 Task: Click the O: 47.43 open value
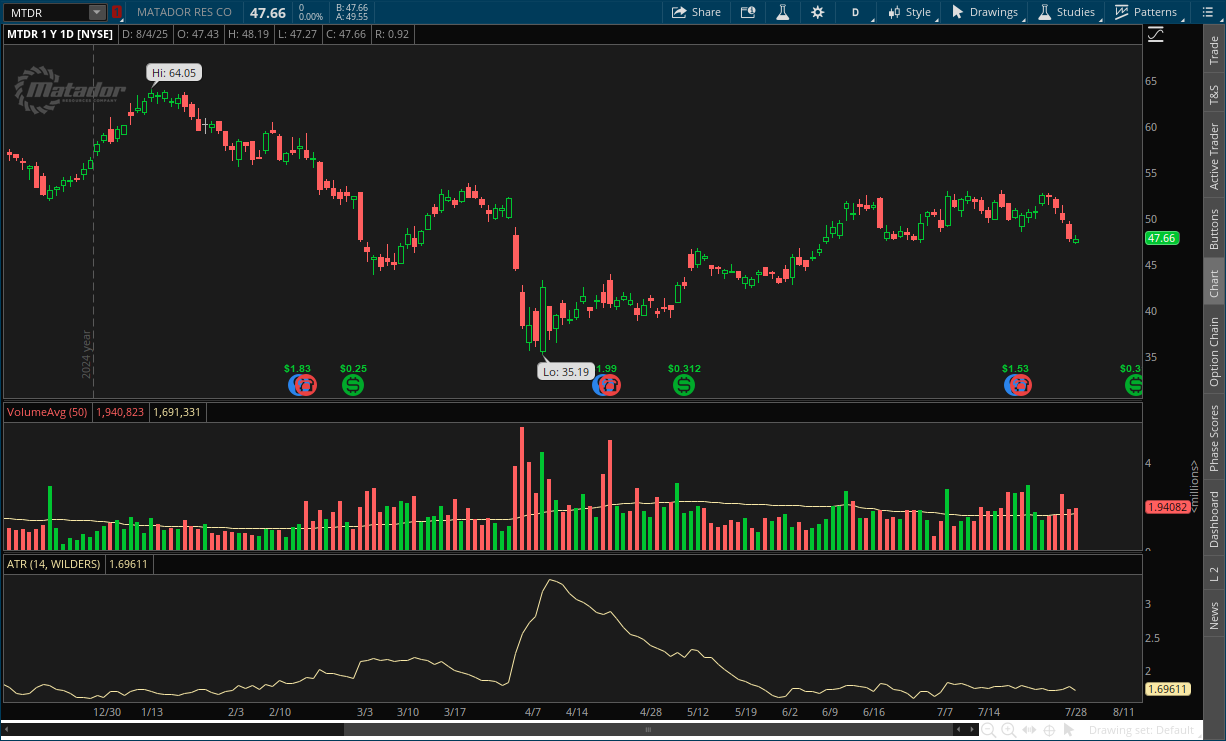click(x=196, y=34)
